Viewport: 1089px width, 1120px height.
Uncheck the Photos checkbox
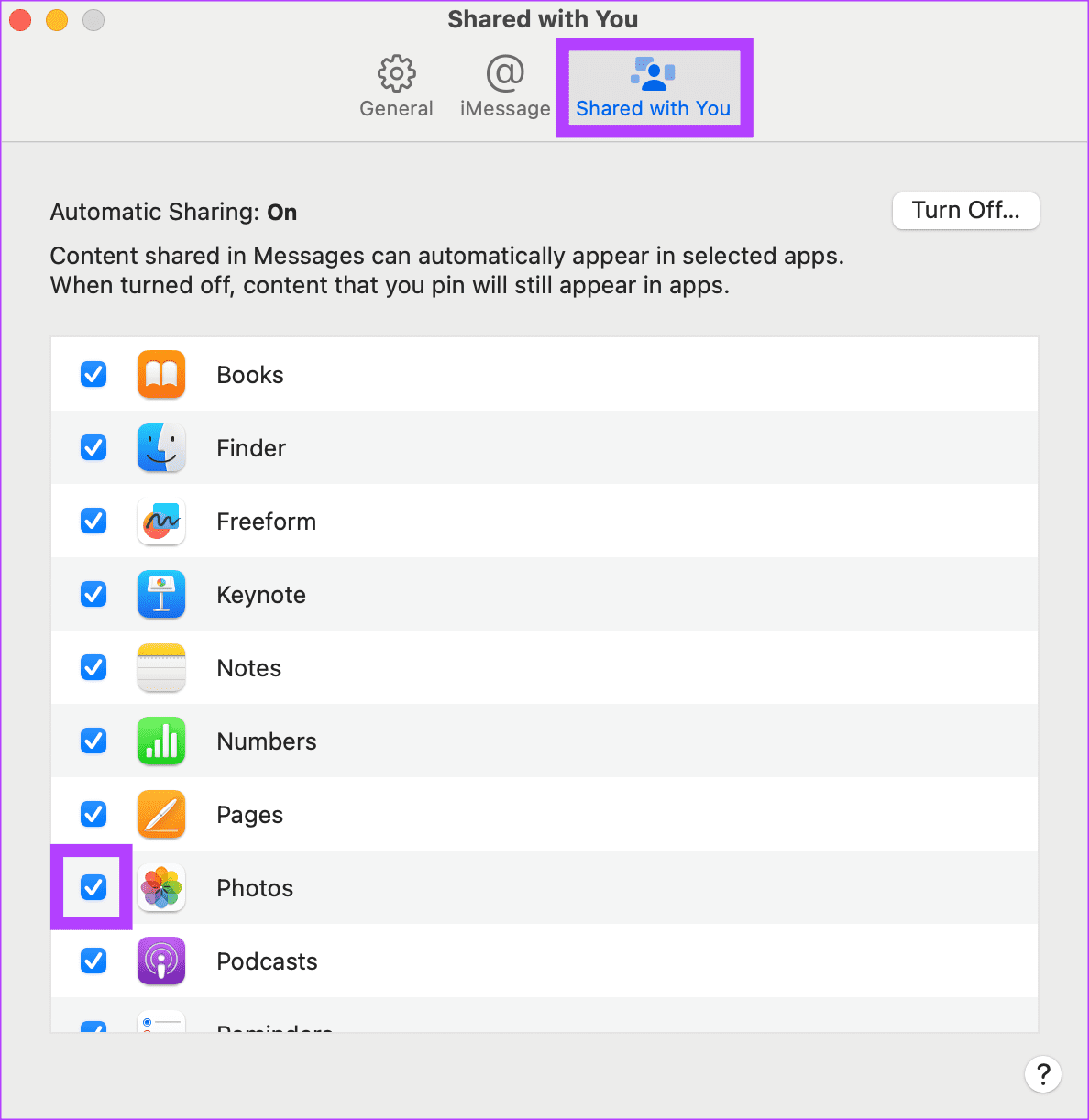[93, 887]
